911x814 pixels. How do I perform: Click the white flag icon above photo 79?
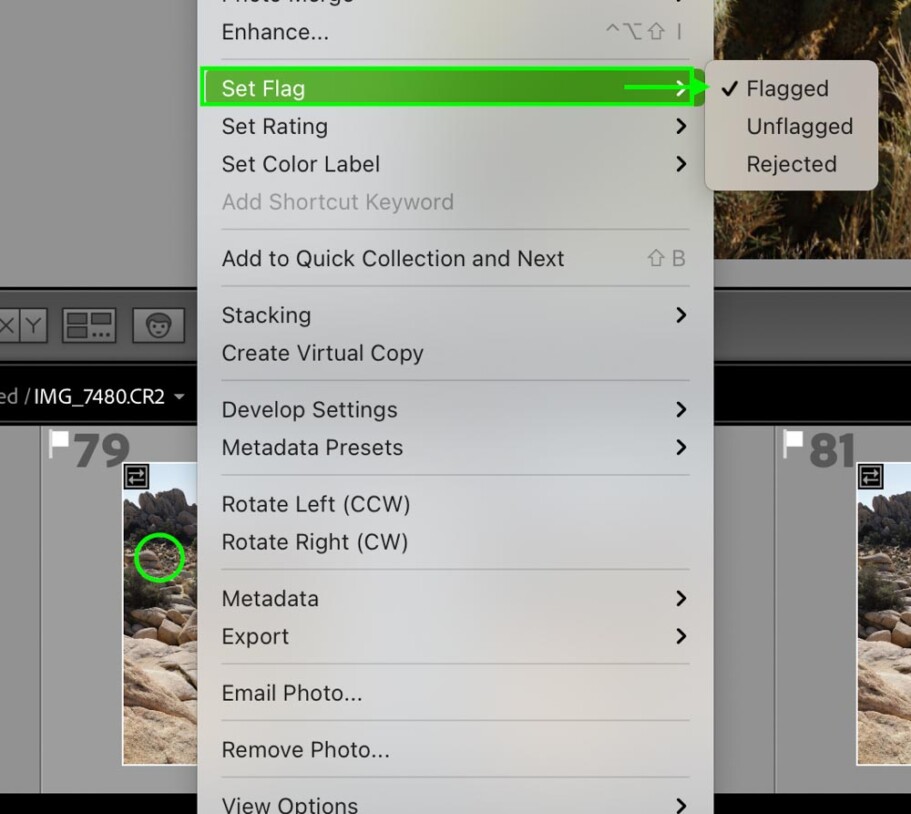coord(59,440)
